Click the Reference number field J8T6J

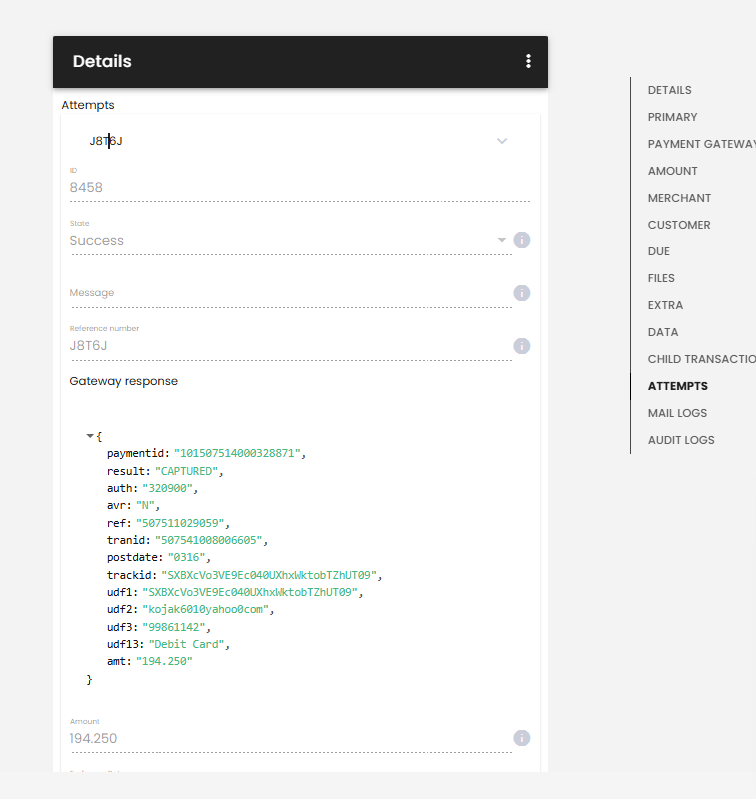point(291,346)
